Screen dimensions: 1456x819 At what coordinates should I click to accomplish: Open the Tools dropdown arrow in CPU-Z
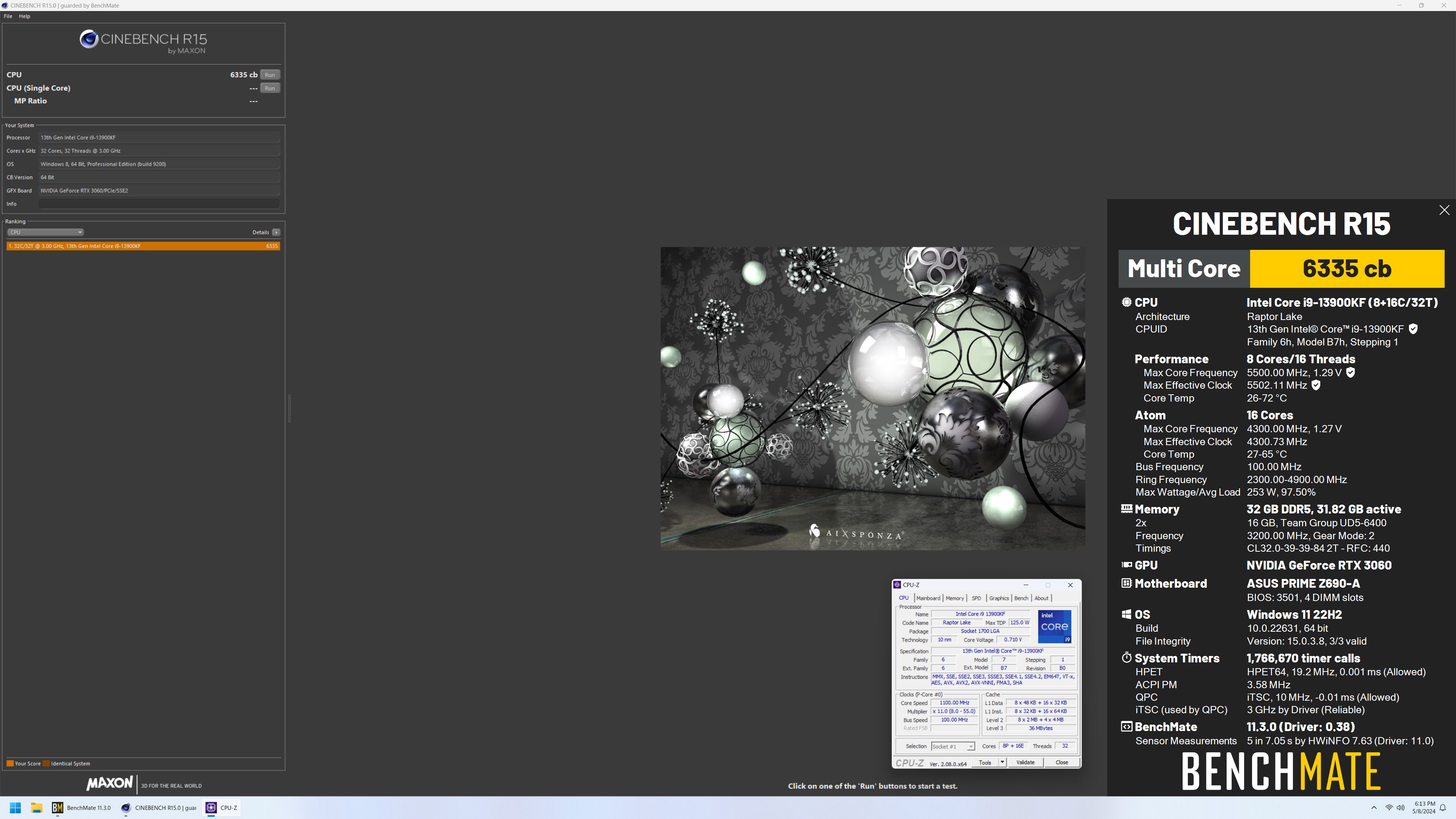[1002, 763]
